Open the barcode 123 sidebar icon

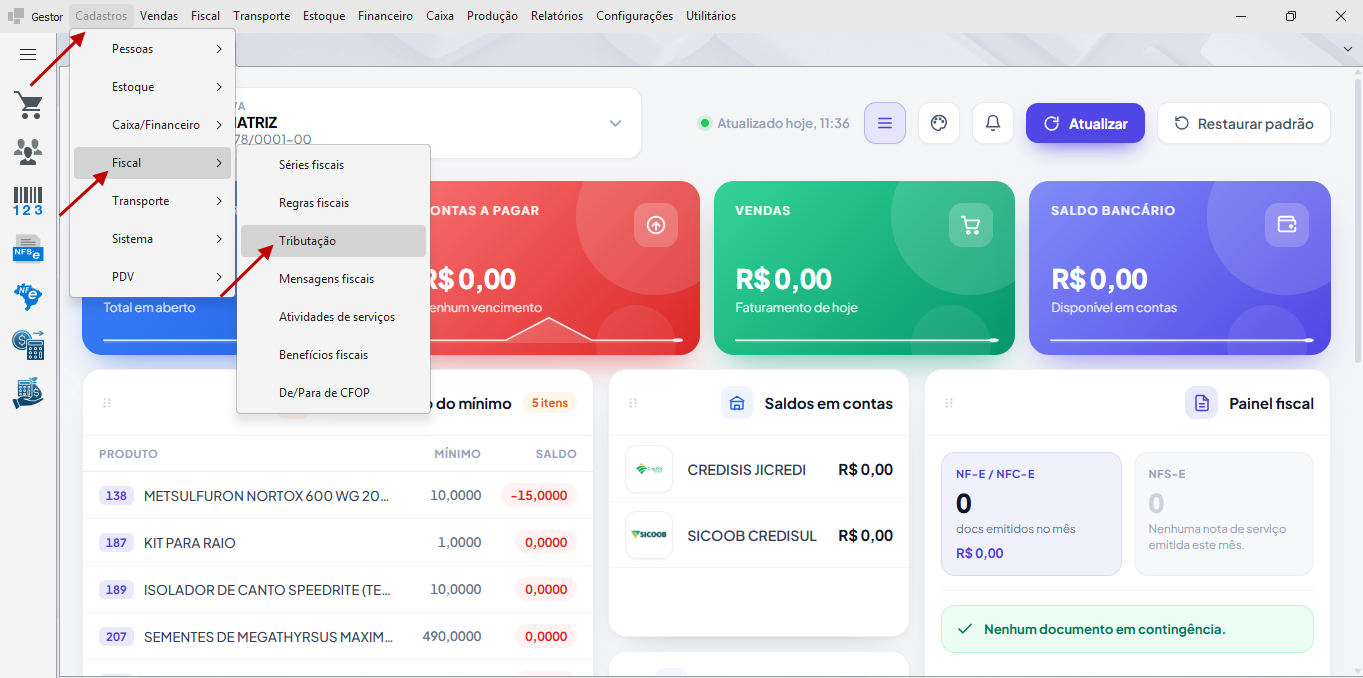(x=28, y=200)
